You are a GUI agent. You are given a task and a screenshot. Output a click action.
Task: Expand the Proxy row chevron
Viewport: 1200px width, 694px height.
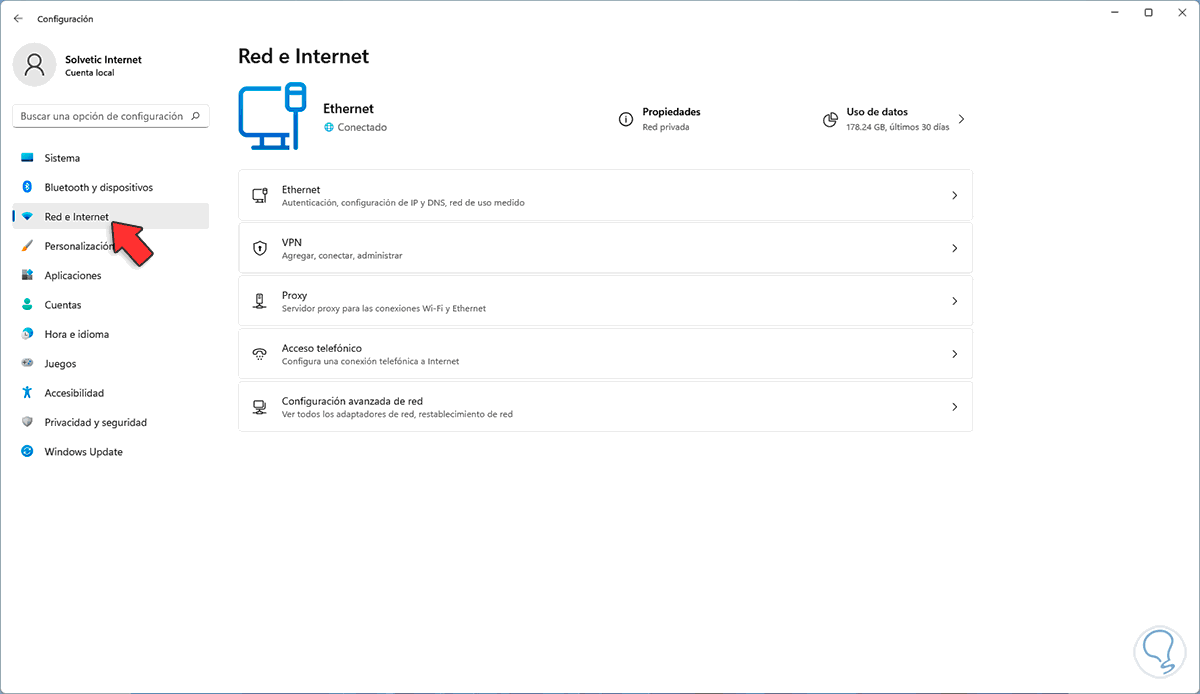click(954, 301)
